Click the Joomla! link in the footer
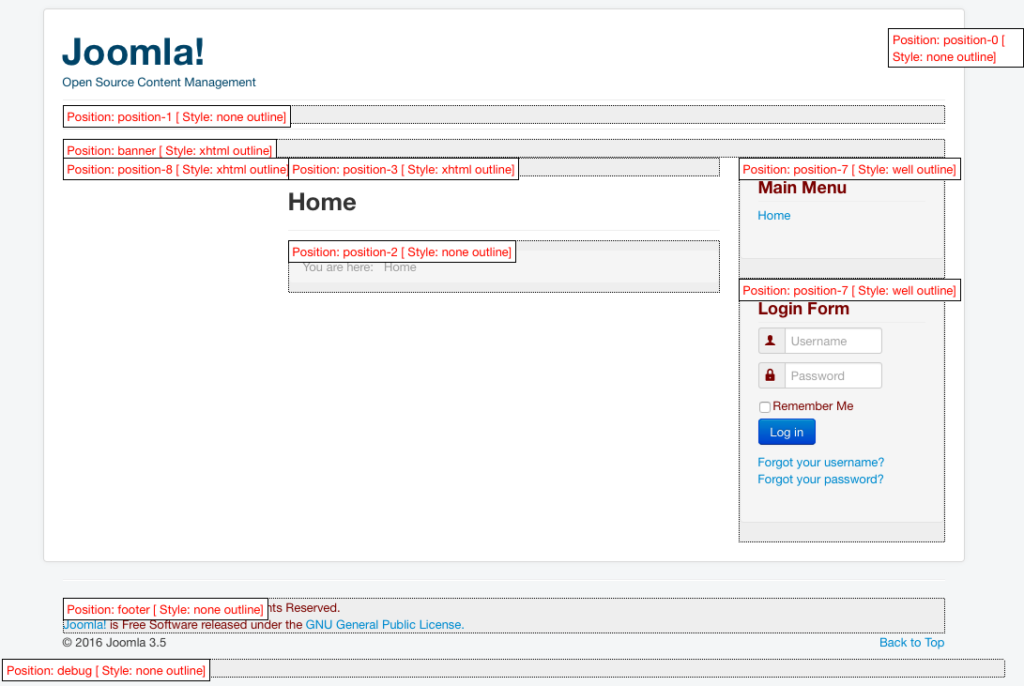 [x=84, y=625]
